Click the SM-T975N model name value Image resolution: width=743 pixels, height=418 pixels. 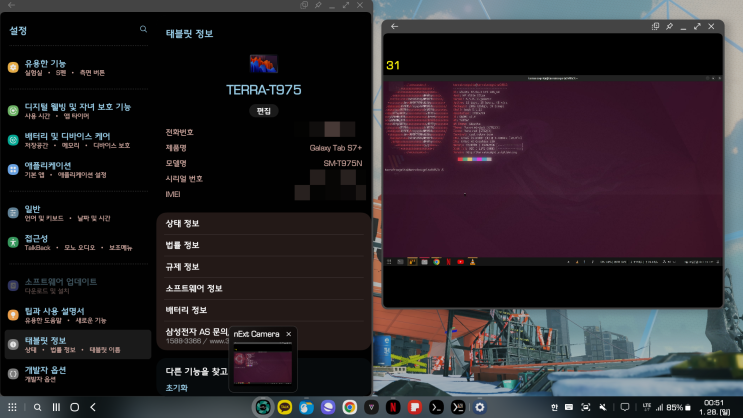click(343, 163)
